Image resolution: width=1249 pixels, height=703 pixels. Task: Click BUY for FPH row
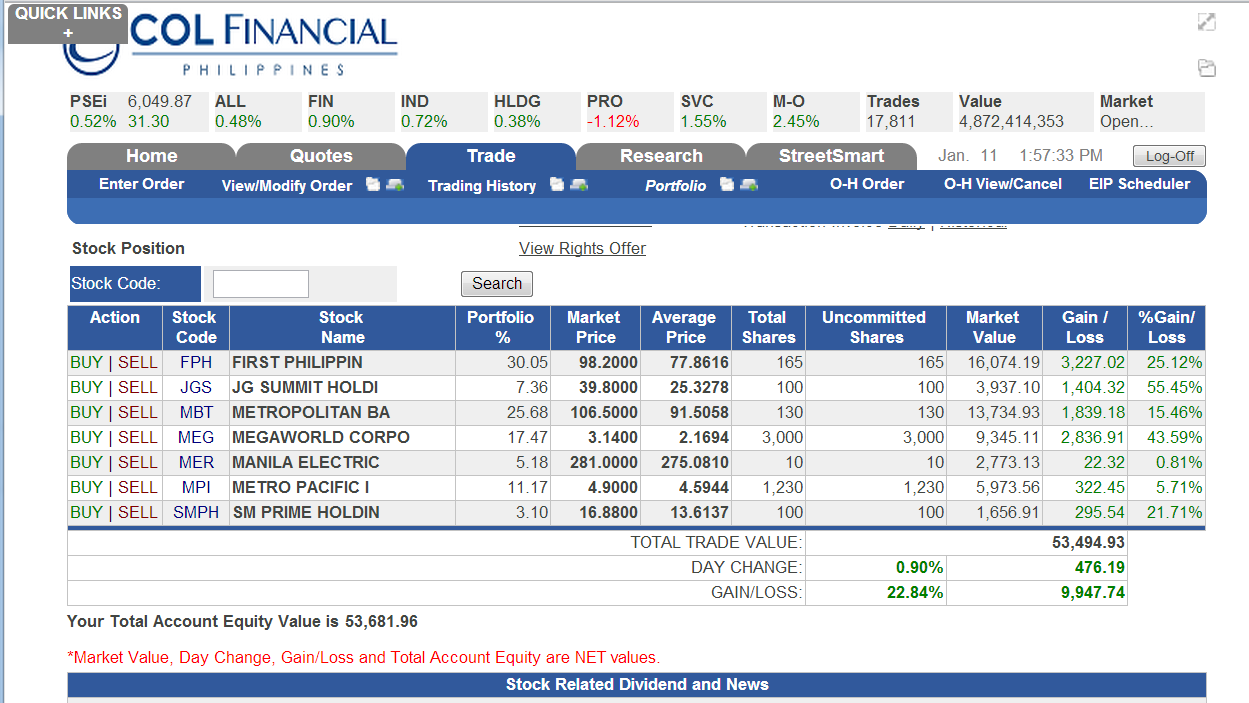(86, 362)
